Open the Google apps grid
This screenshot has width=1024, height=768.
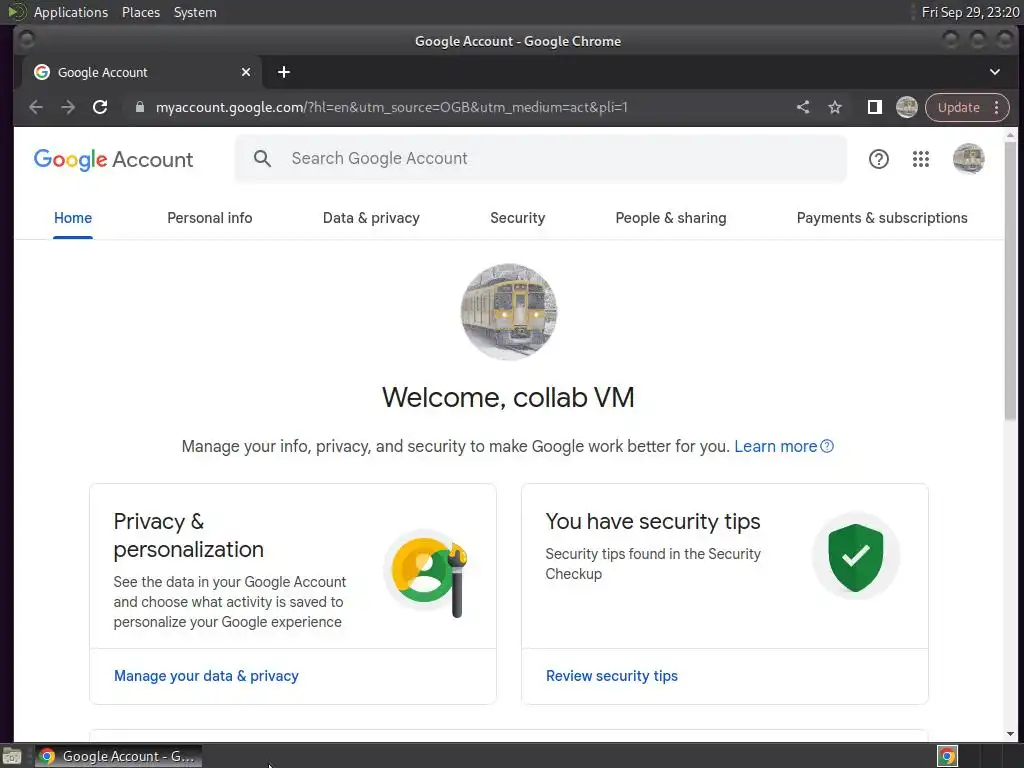pos(921,159)
